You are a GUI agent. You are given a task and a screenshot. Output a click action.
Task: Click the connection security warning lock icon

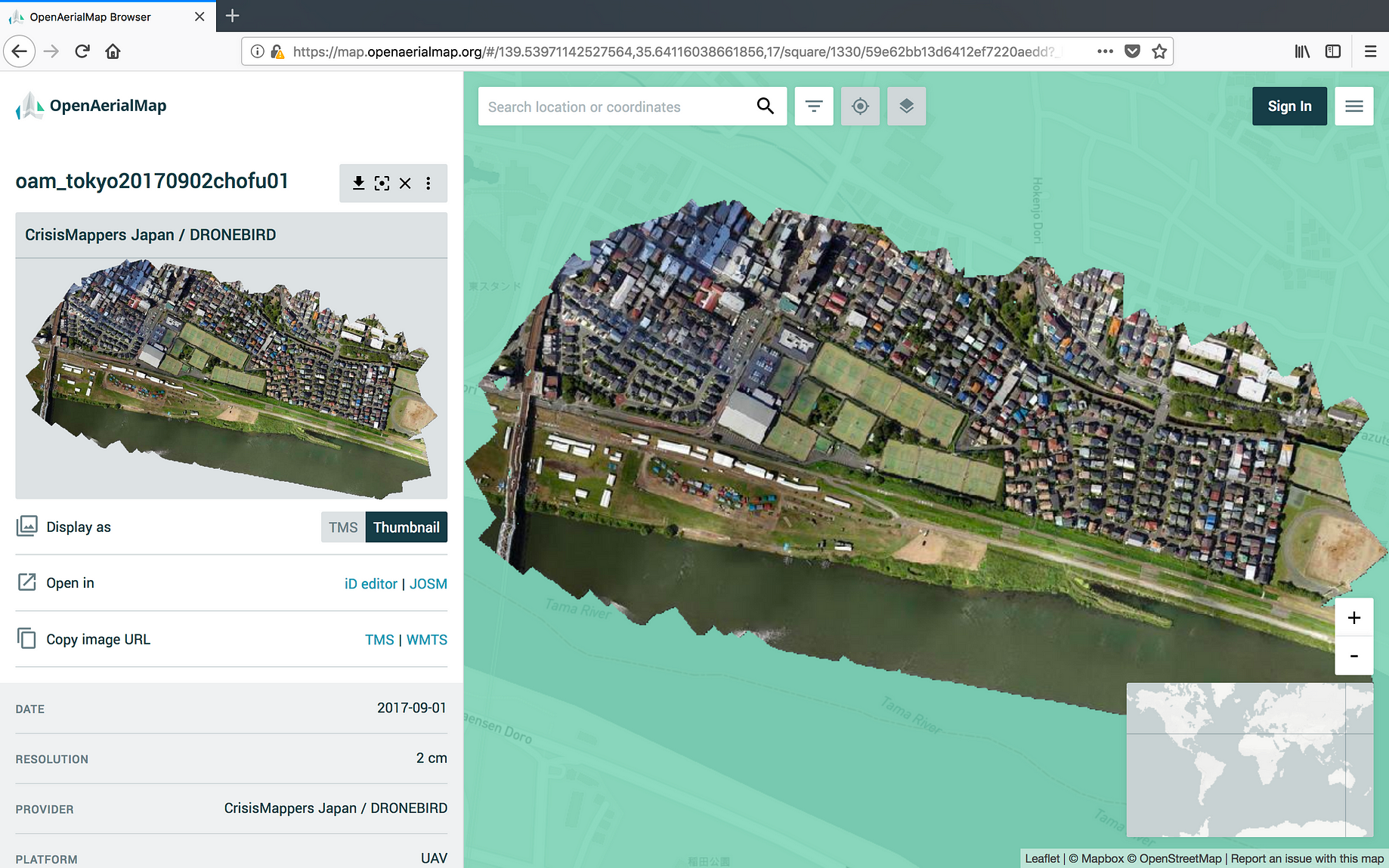[x=277, y=51]
